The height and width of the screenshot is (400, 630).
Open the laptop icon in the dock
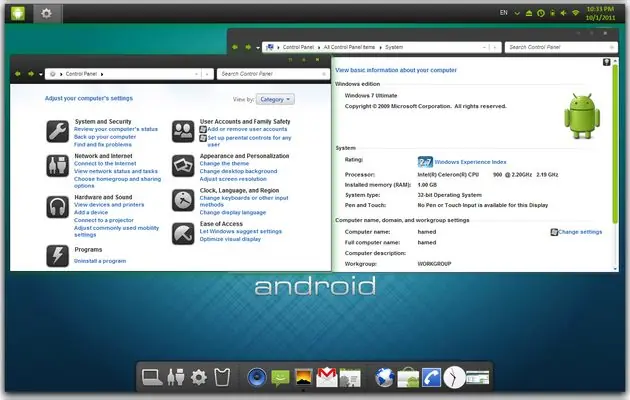[152, 378]
